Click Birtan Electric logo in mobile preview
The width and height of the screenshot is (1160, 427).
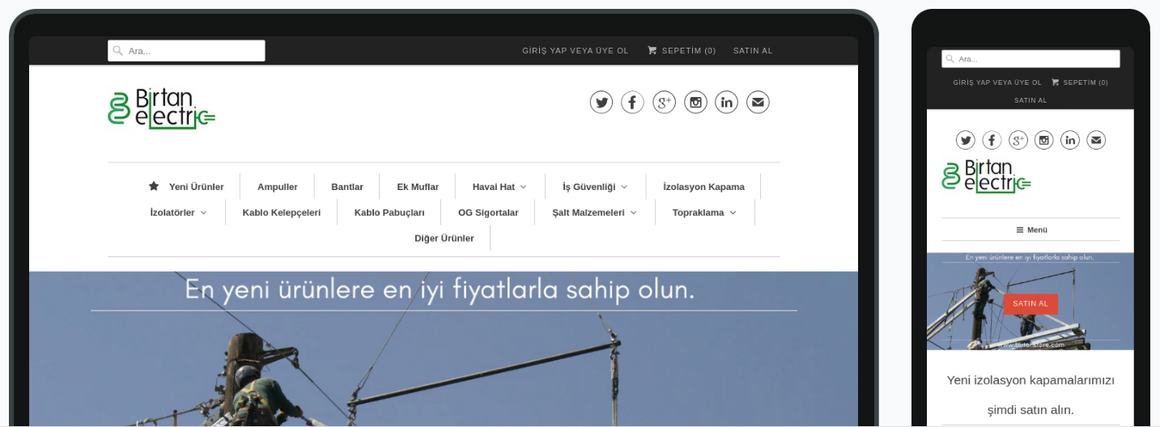[986, 177]
